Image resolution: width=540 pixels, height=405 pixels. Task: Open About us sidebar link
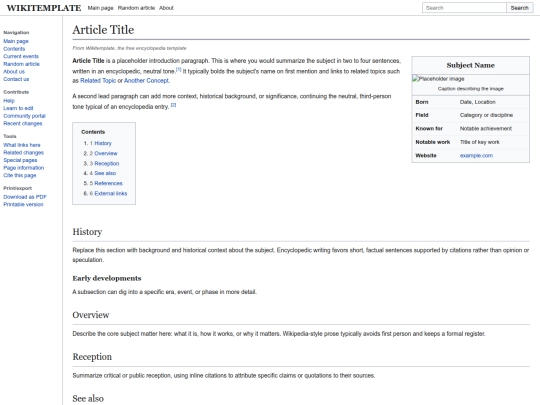[14, 71]
